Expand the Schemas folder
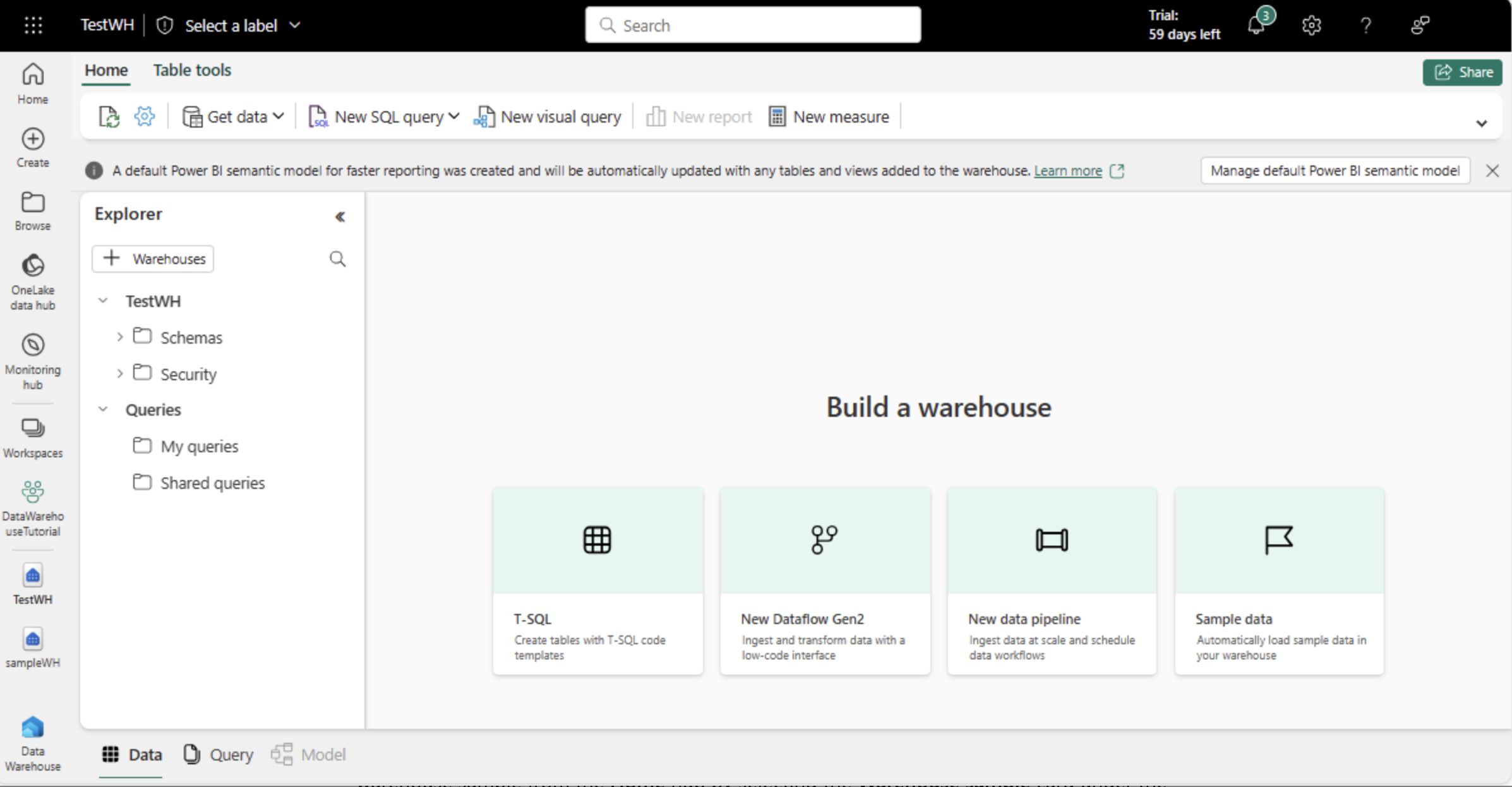Image resolution: width=1512 pixels, height=787 pixels. pos(119,337)
